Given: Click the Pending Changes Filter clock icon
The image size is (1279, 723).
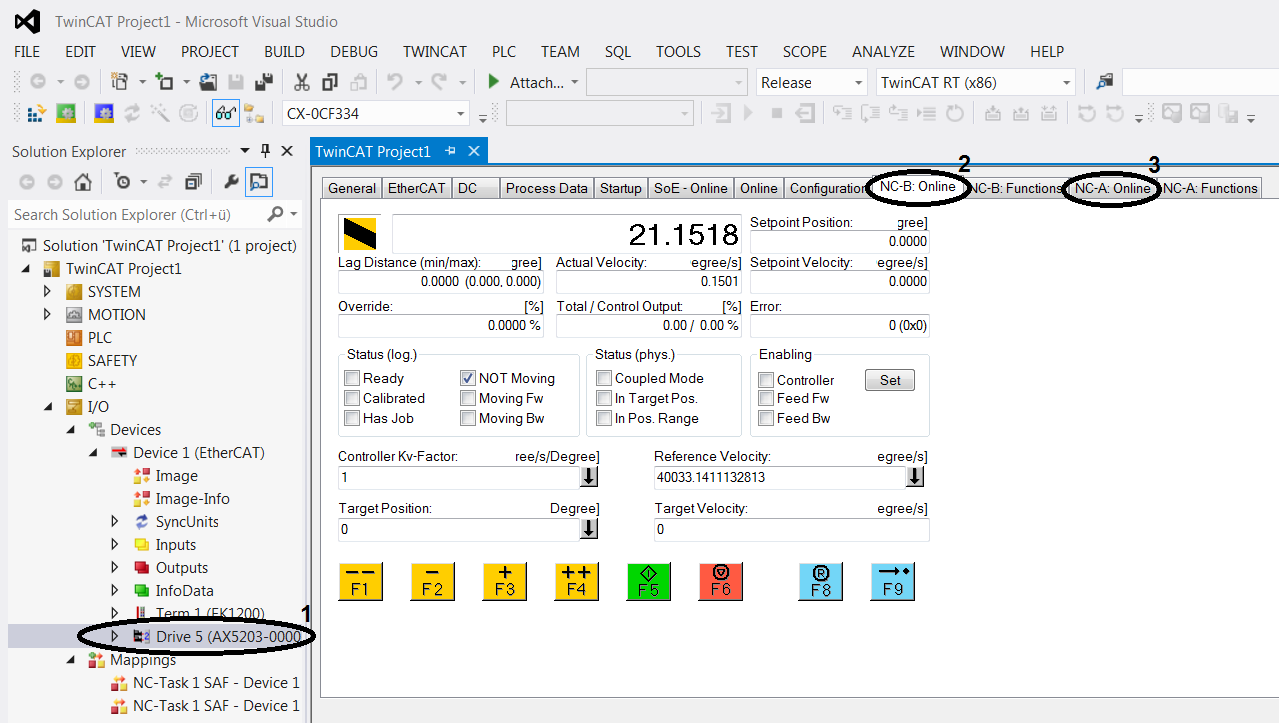Looking at the screenshot, I should [122, 182].
